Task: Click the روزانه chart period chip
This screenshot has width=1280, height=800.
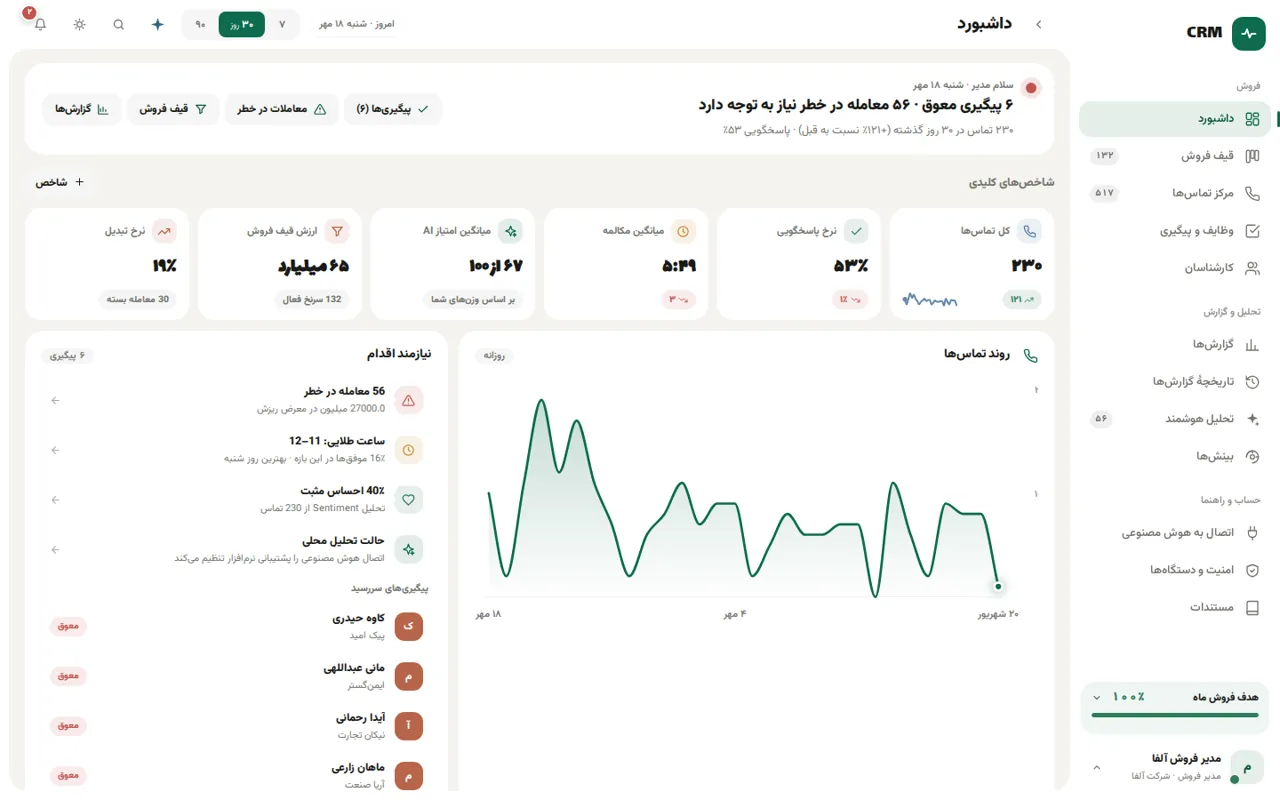Action: pyautogui.click(x=495, y=355)
